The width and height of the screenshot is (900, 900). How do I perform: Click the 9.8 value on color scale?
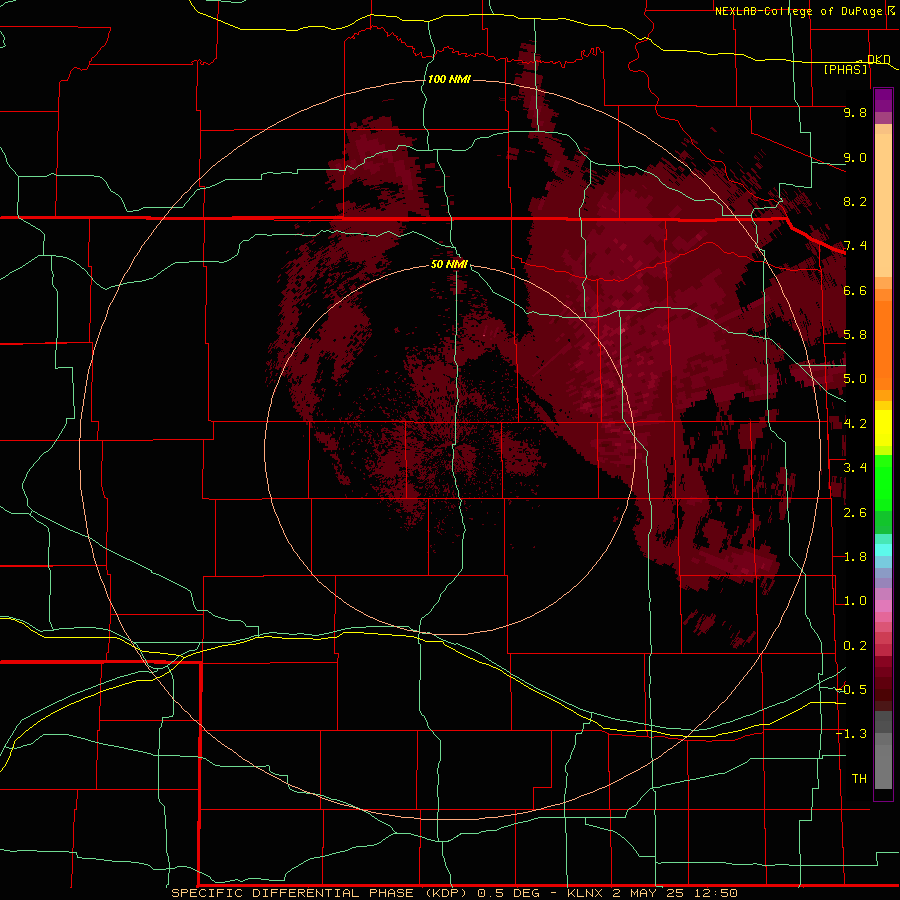click(855, 112)
